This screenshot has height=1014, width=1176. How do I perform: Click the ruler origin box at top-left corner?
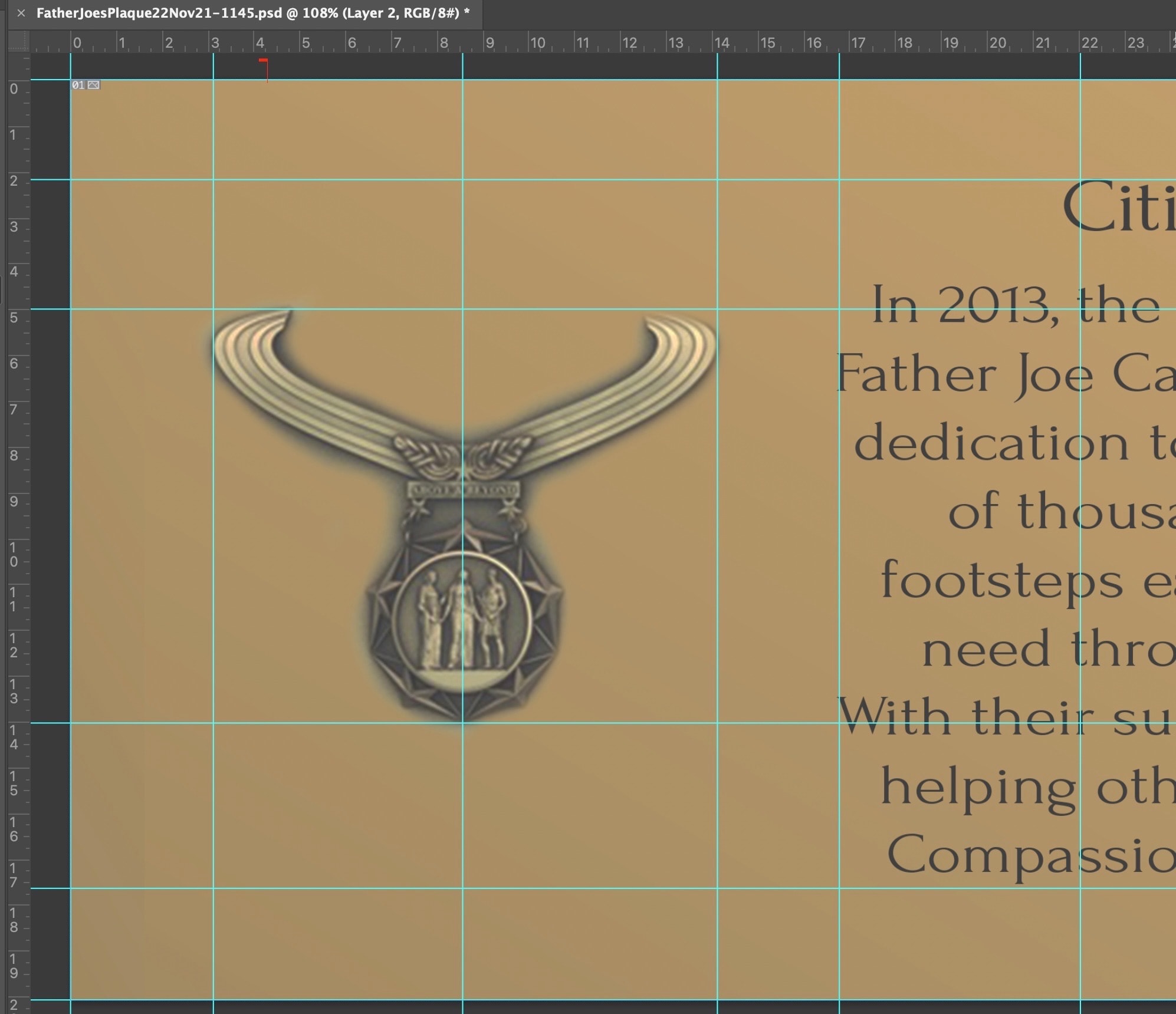pyautogui.click(x=18, y=41)
